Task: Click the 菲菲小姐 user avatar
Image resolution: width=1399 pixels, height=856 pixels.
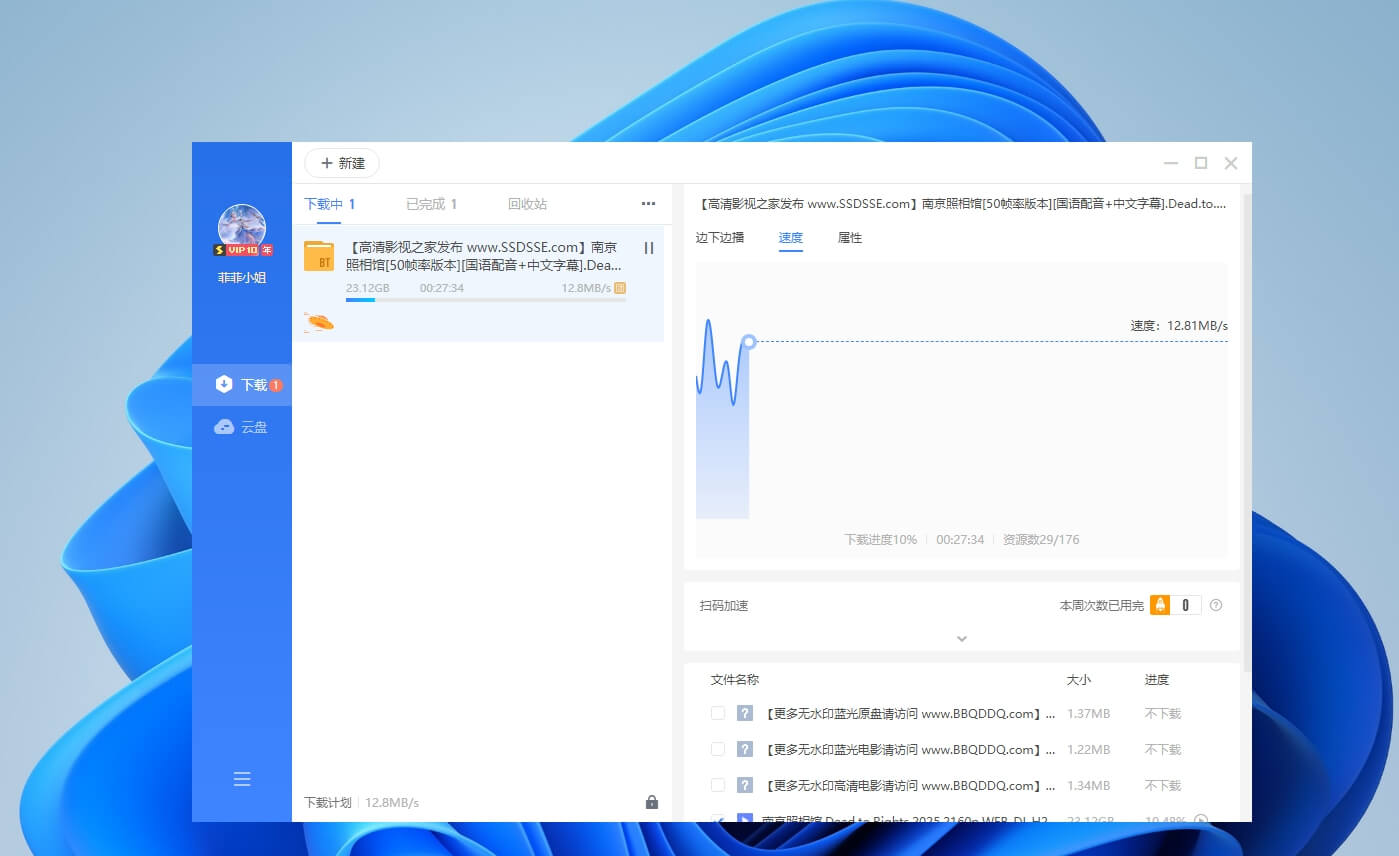Action: [242, 231]
